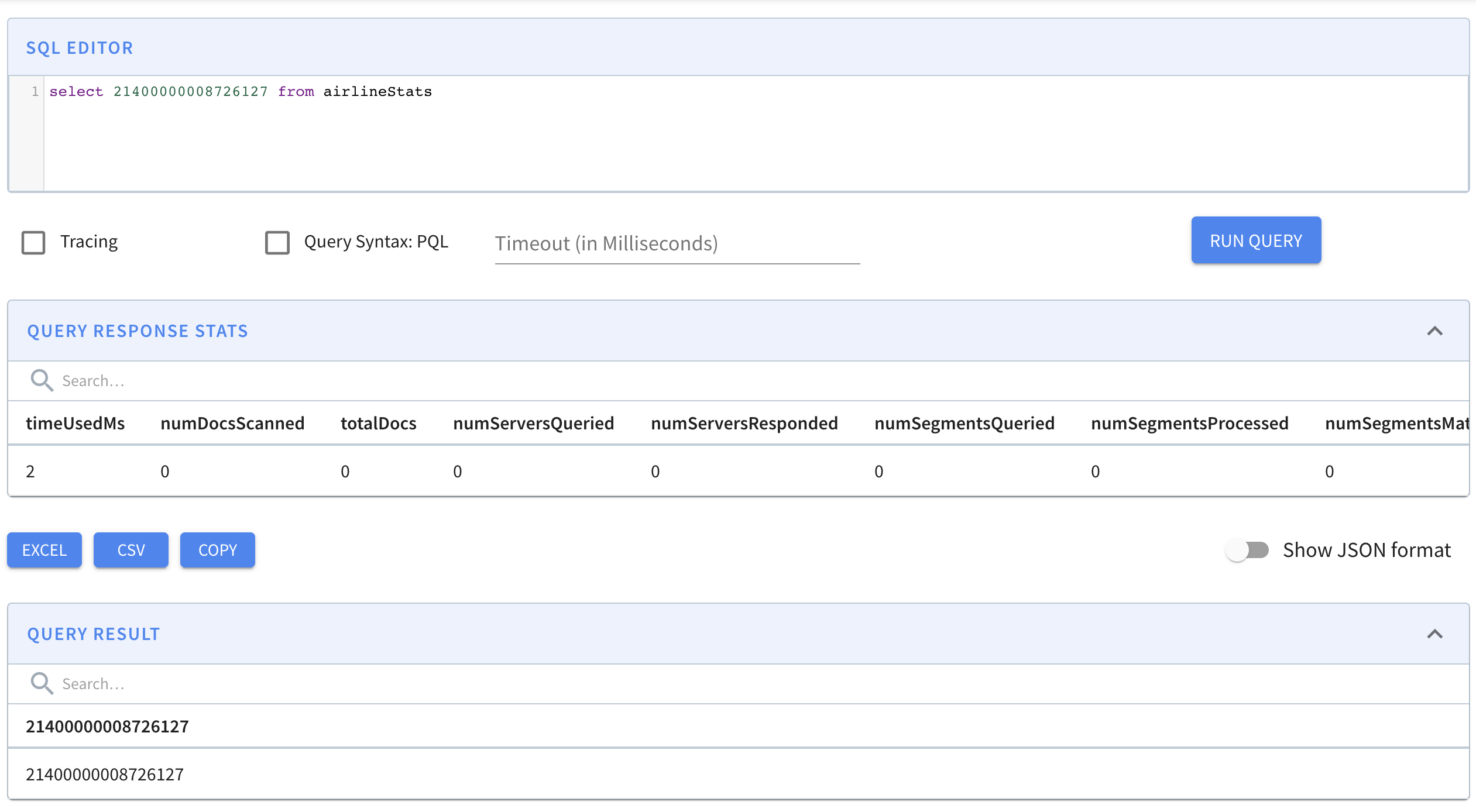Search within Query Result table
The width and height of the screenshot is (1476, 812).
pyautogui.click(x=351, y=684)
